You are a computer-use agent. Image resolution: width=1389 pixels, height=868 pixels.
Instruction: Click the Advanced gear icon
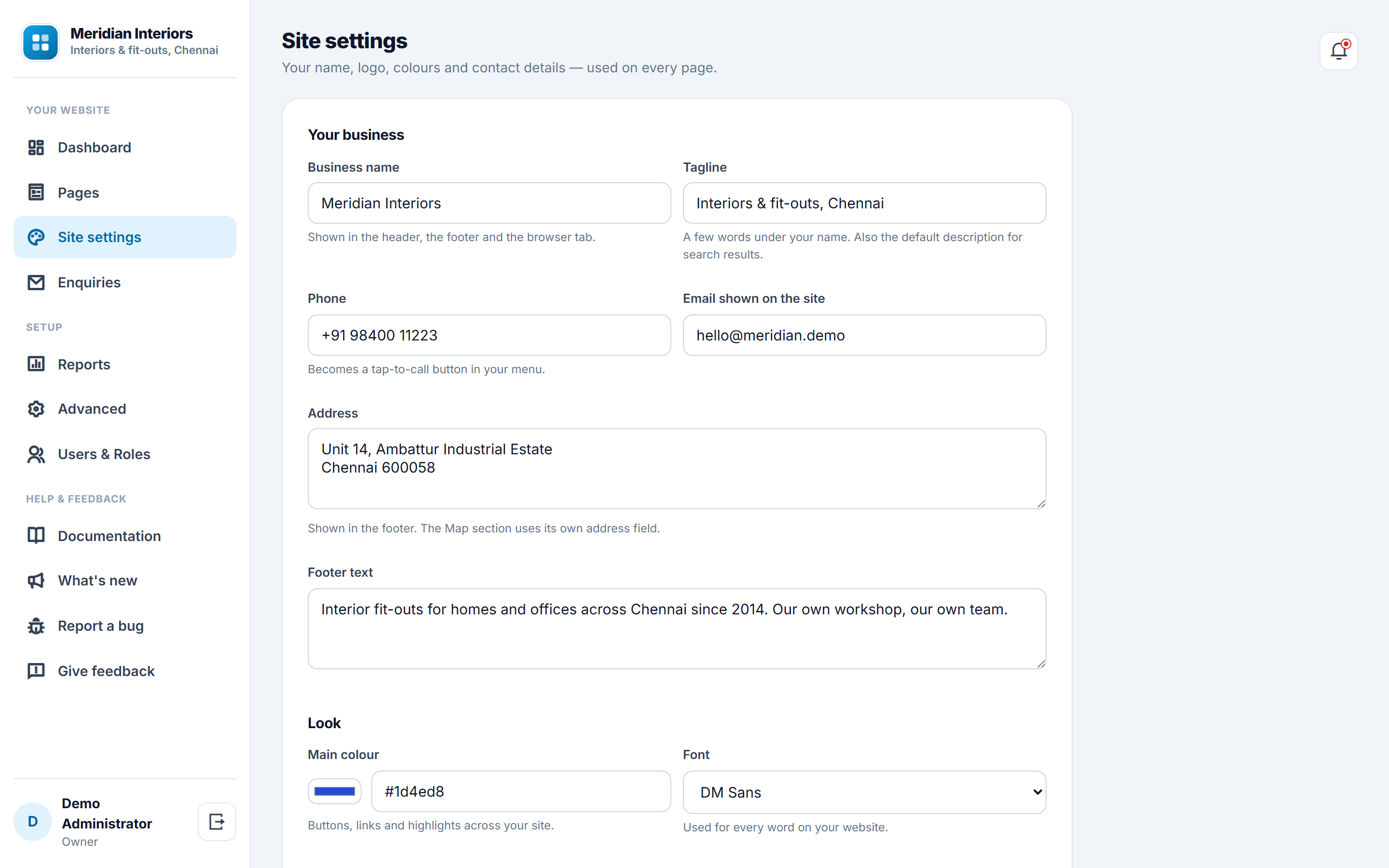36,409
